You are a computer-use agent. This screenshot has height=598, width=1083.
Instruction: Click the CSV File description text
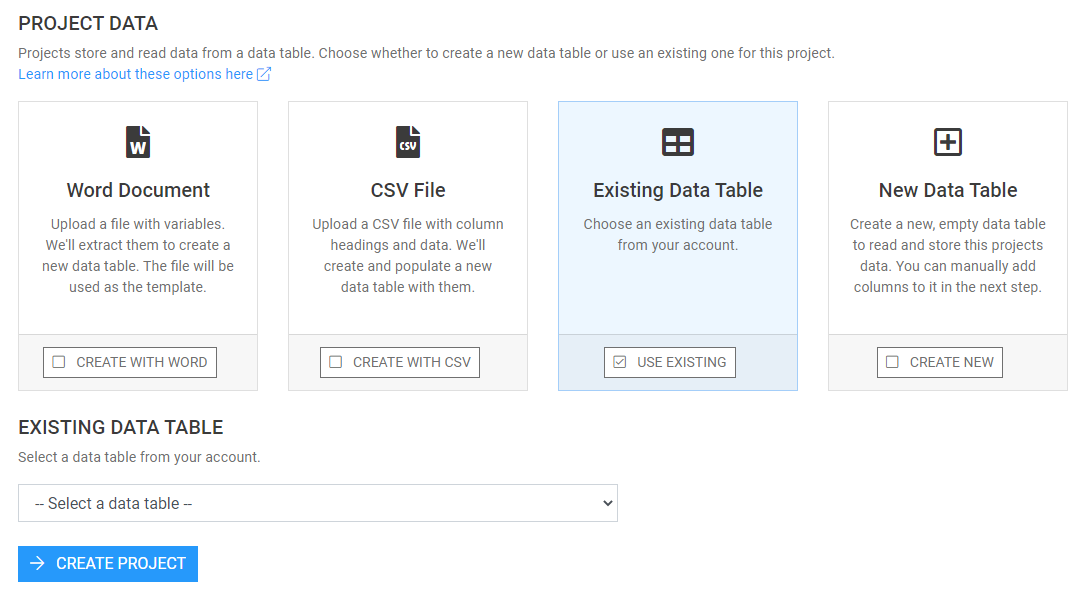(x=408, y=256)
